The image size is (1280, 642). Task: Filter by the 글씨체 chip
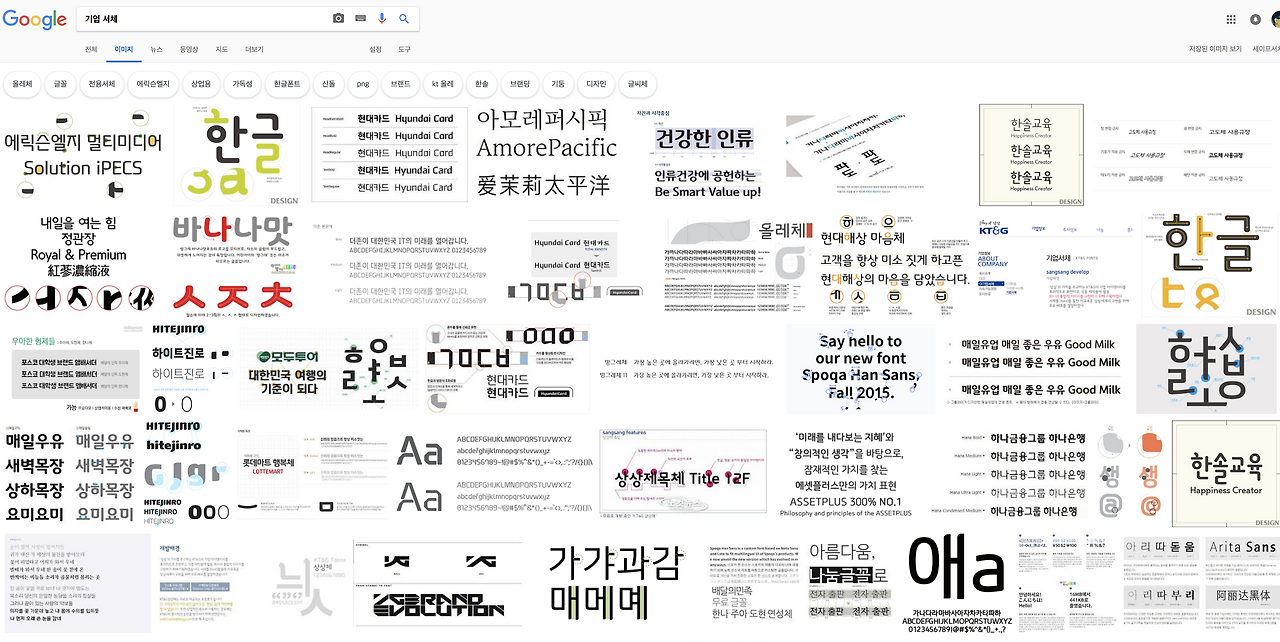pos(638,84)
